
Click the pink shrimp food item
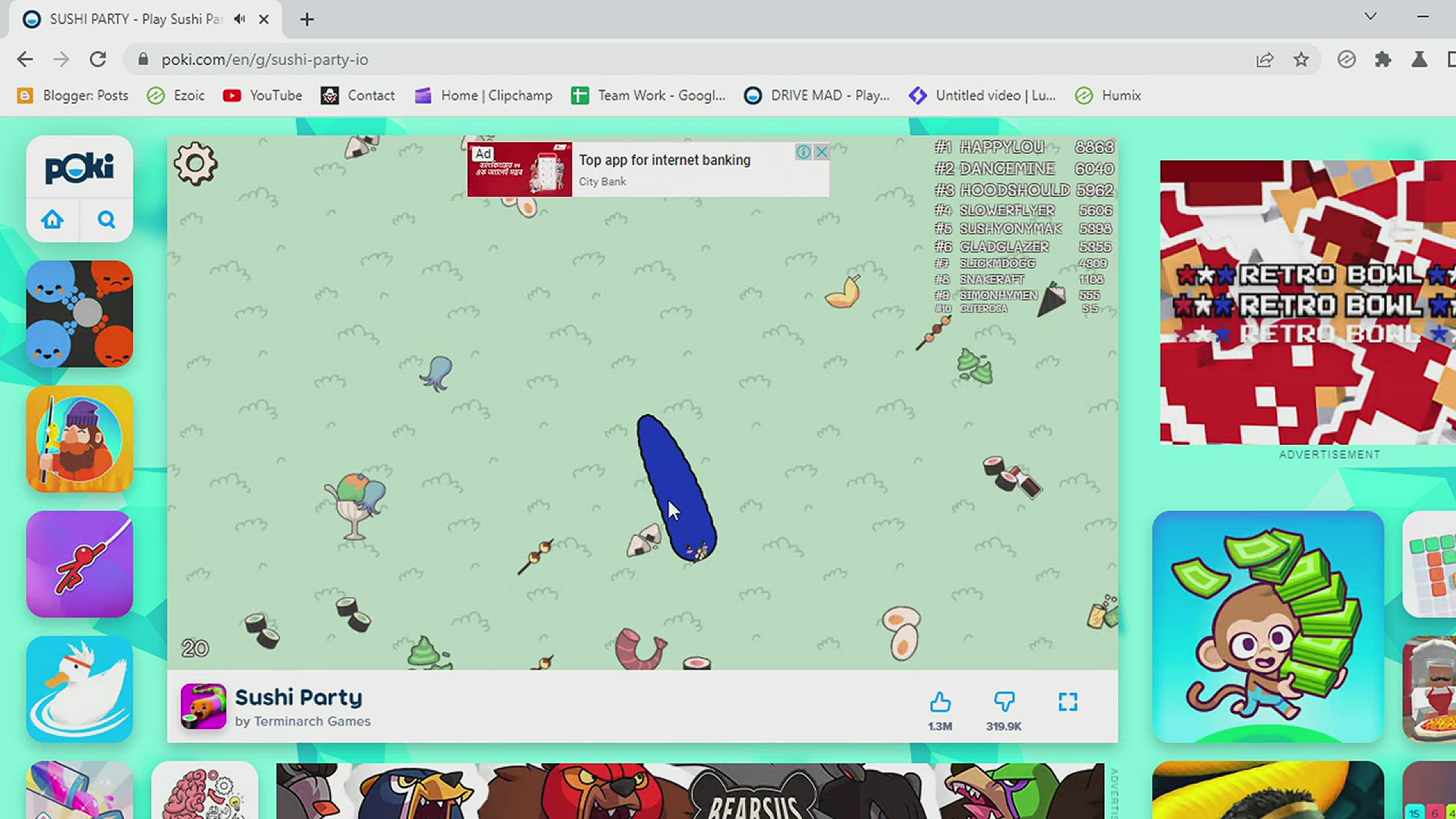641,648
